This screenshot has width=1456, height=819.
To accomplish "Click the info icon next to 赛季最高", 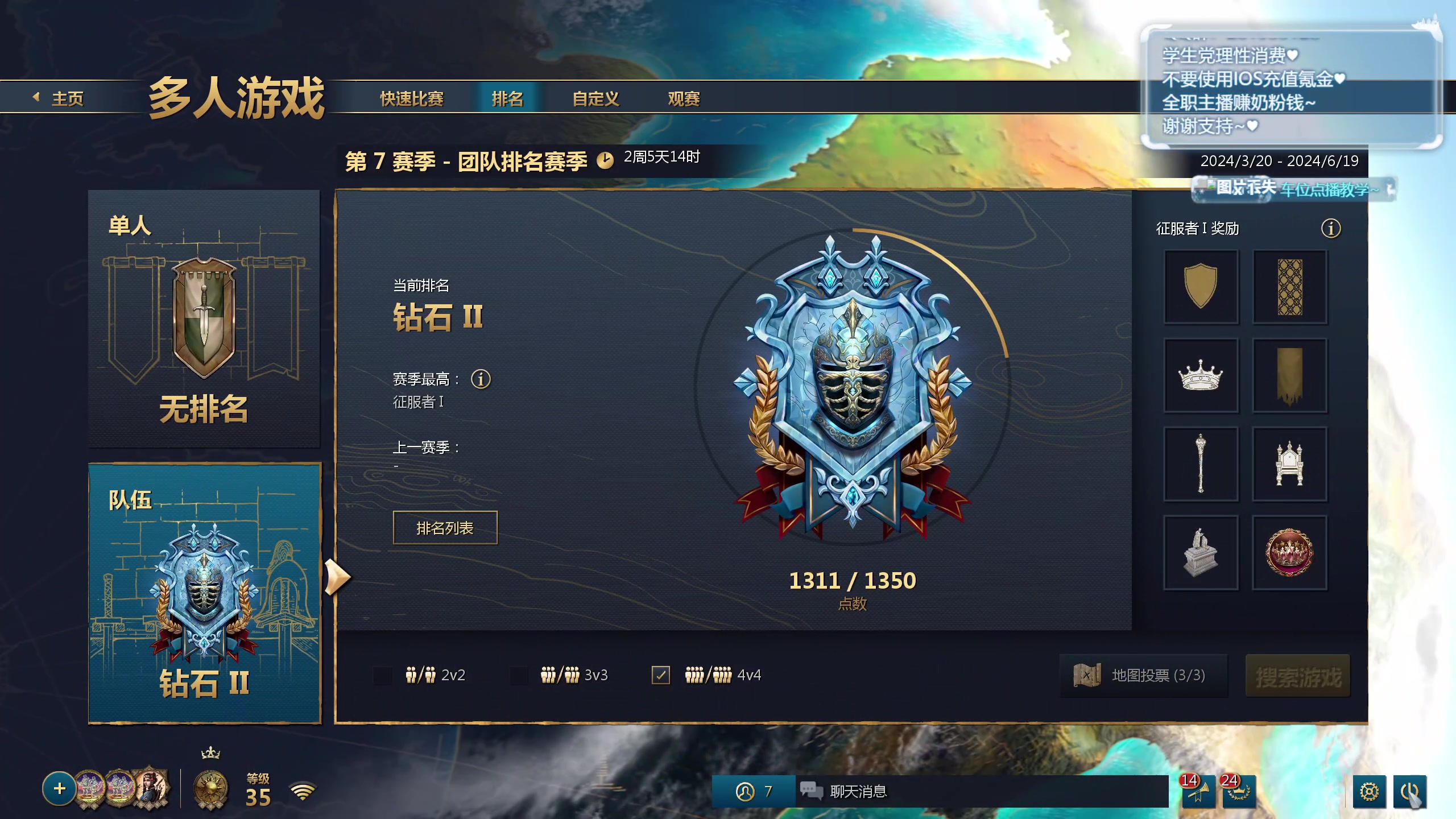I will pos(481,379).
